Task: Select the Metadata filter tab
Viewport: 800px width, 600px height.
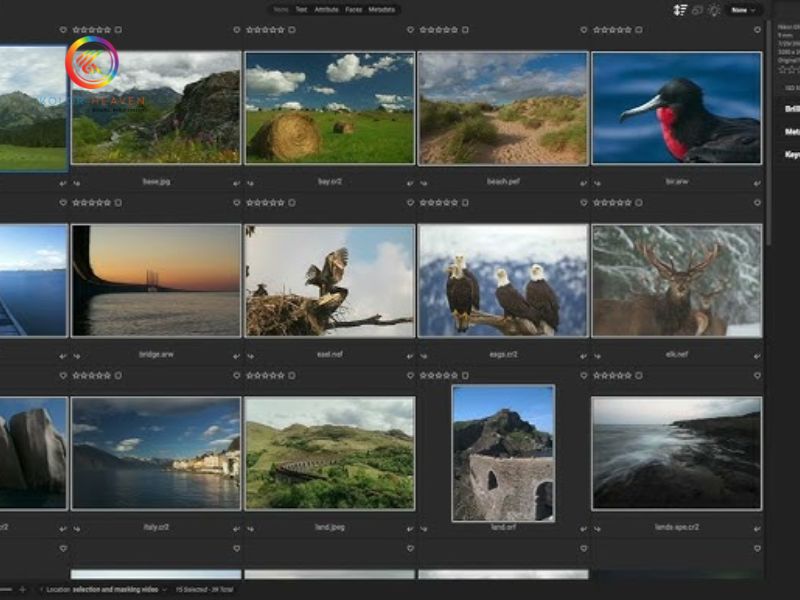Action: click(x=382, y=10)
